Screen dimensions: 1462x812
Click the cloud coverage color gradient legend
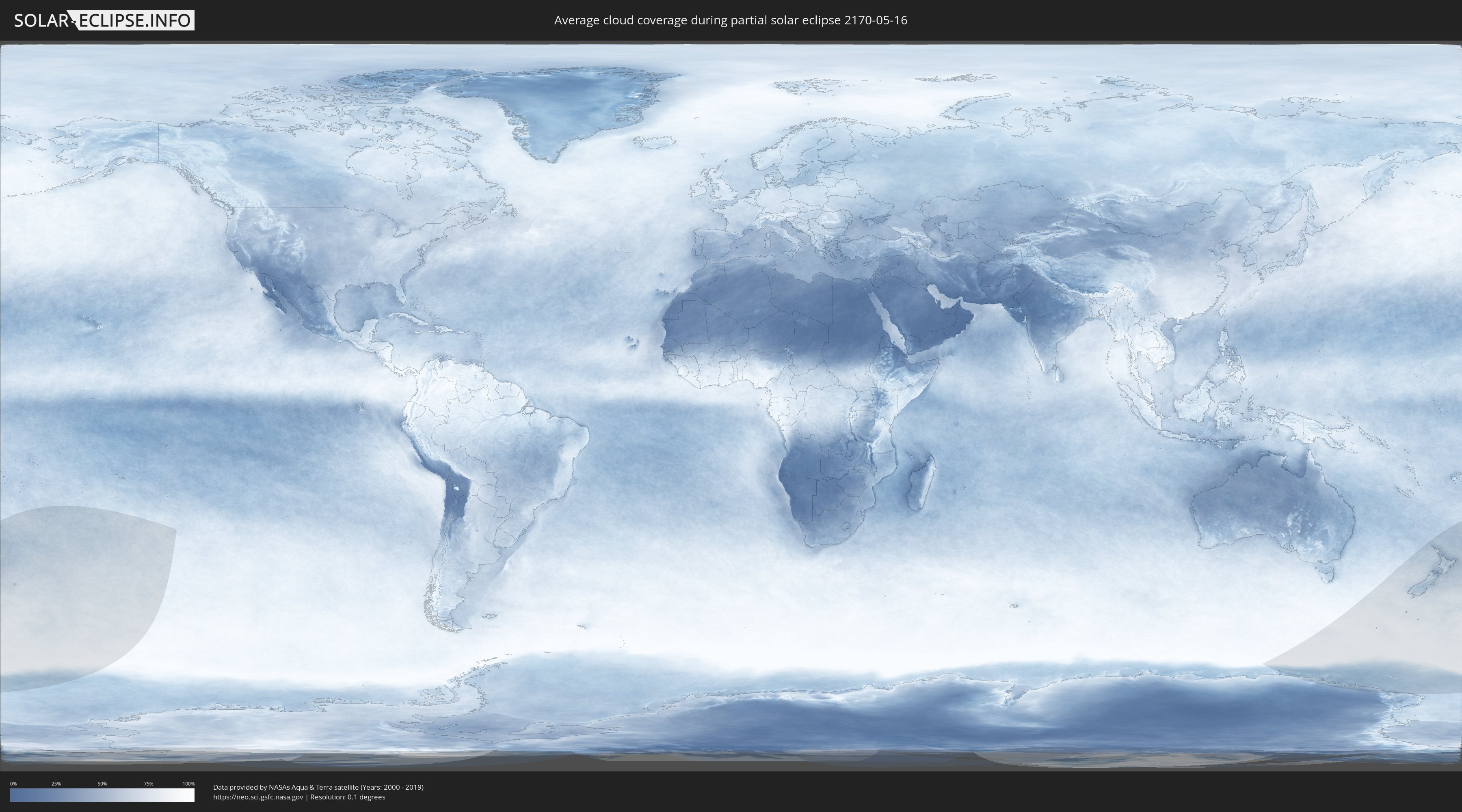point(102,795)
